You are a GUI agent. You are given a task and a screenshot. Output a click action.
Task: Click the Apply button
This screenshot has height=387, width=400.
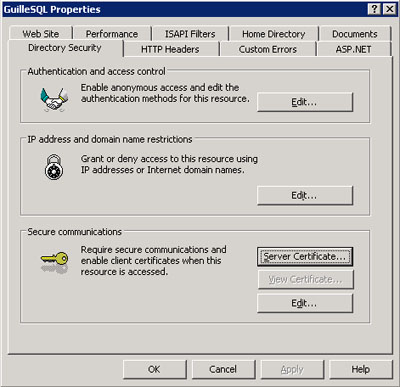[292, 369]
